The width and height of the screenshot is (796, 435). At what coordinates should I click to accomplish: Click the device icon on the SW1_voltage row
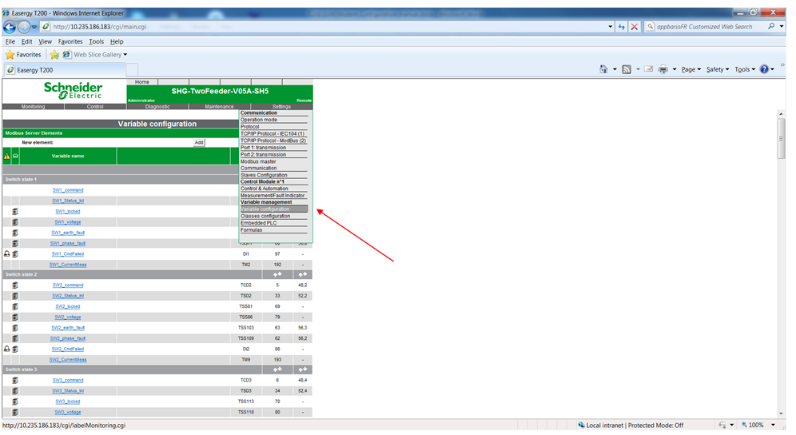(15, 222)
